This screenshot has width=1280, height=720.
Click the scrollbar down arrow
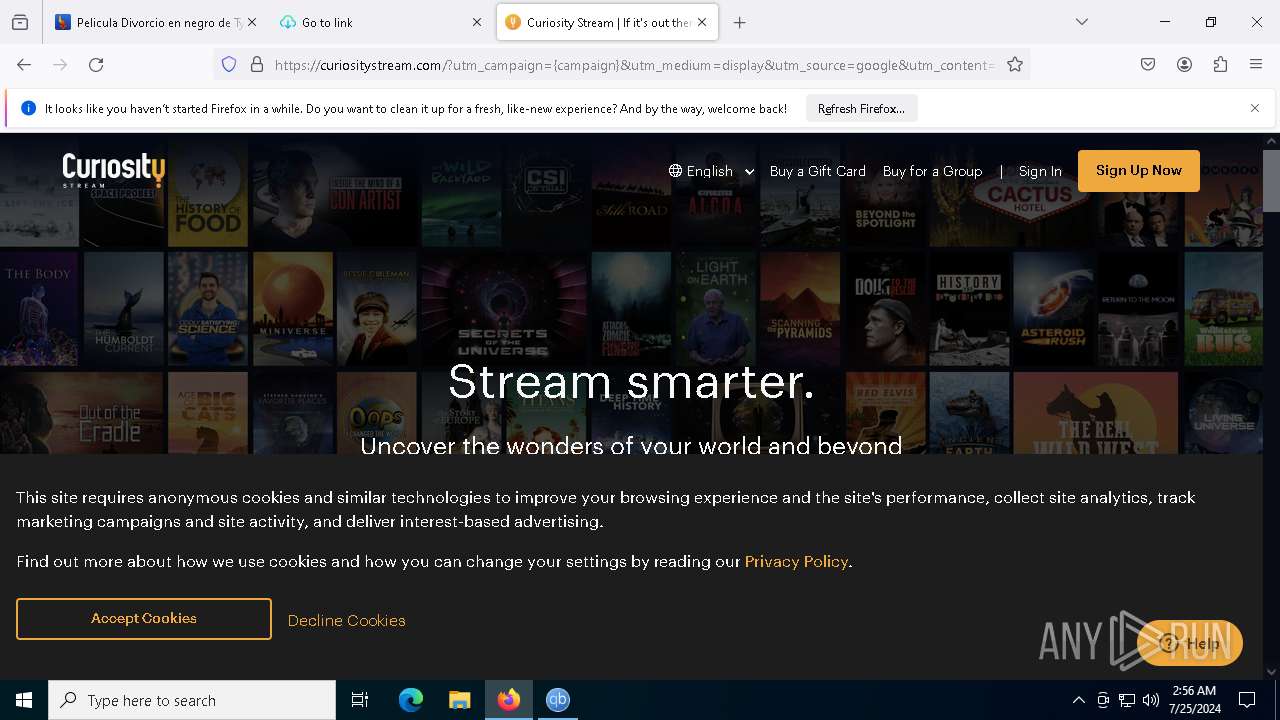pyautogui.click(x=1272, y=672)
